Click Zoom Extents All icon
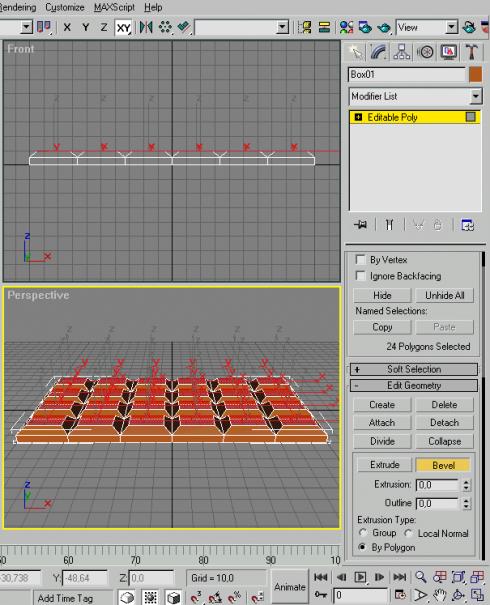 (477, 577)
